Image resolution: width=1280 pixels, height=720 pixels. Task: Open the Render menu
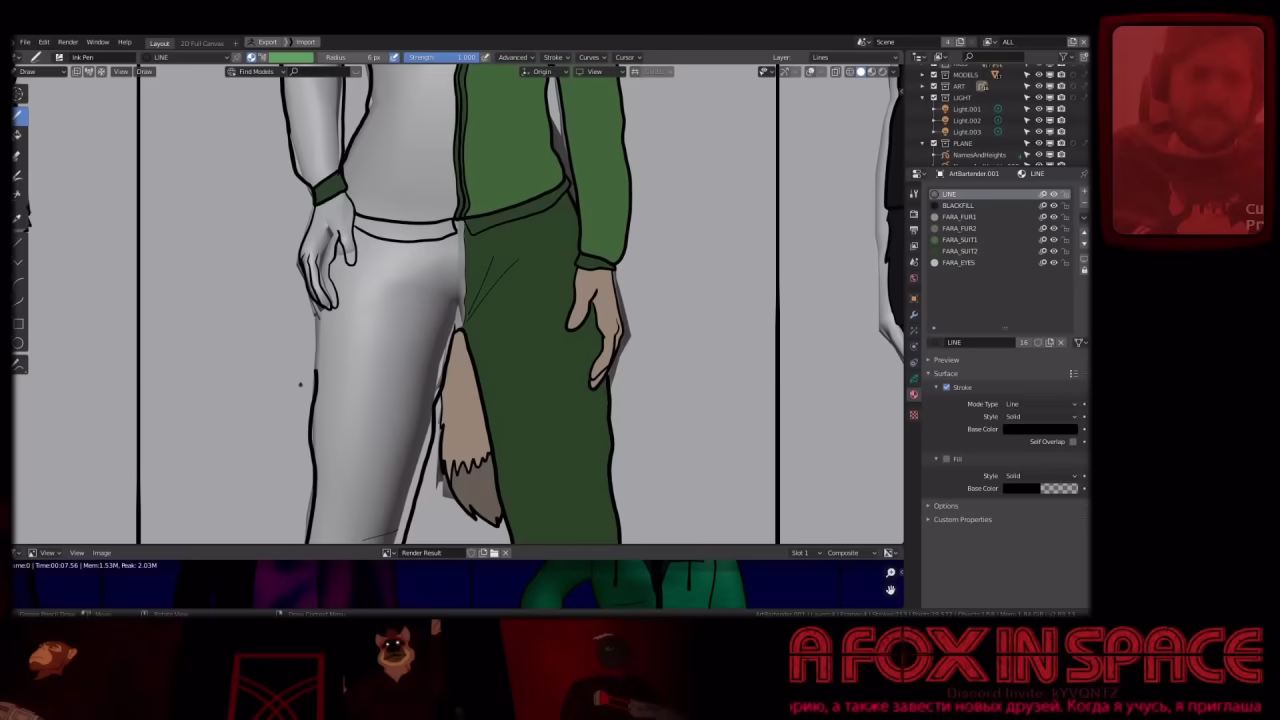pos(68,42)
